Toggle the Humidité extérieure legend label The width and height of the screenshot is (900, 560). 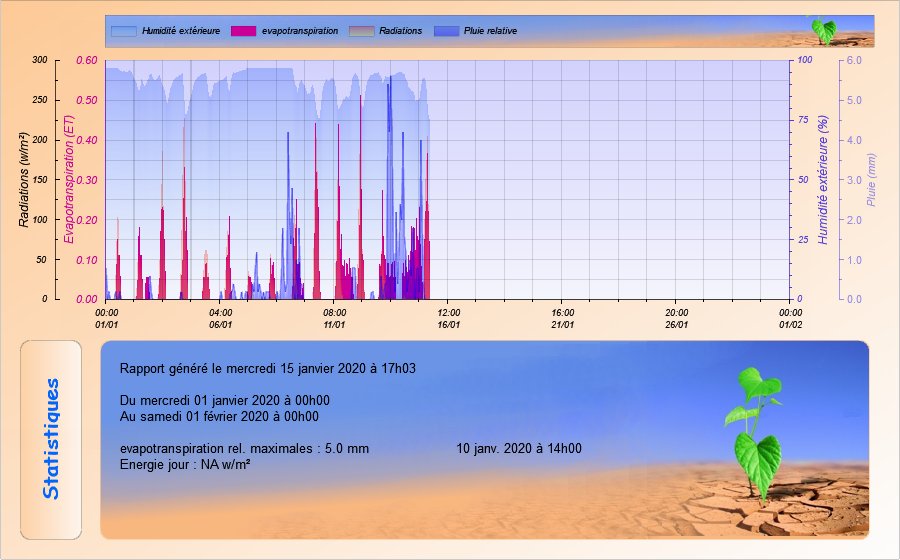click(180, 31)
